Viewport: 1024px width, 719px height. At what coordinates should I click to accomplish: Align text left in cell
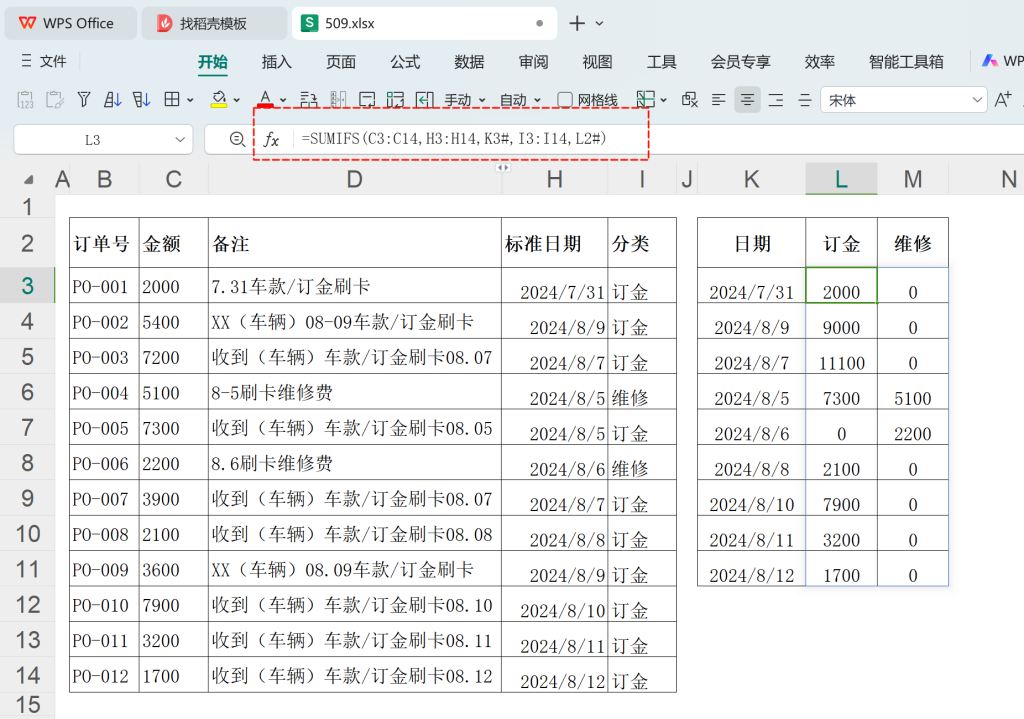coord(718,100)
